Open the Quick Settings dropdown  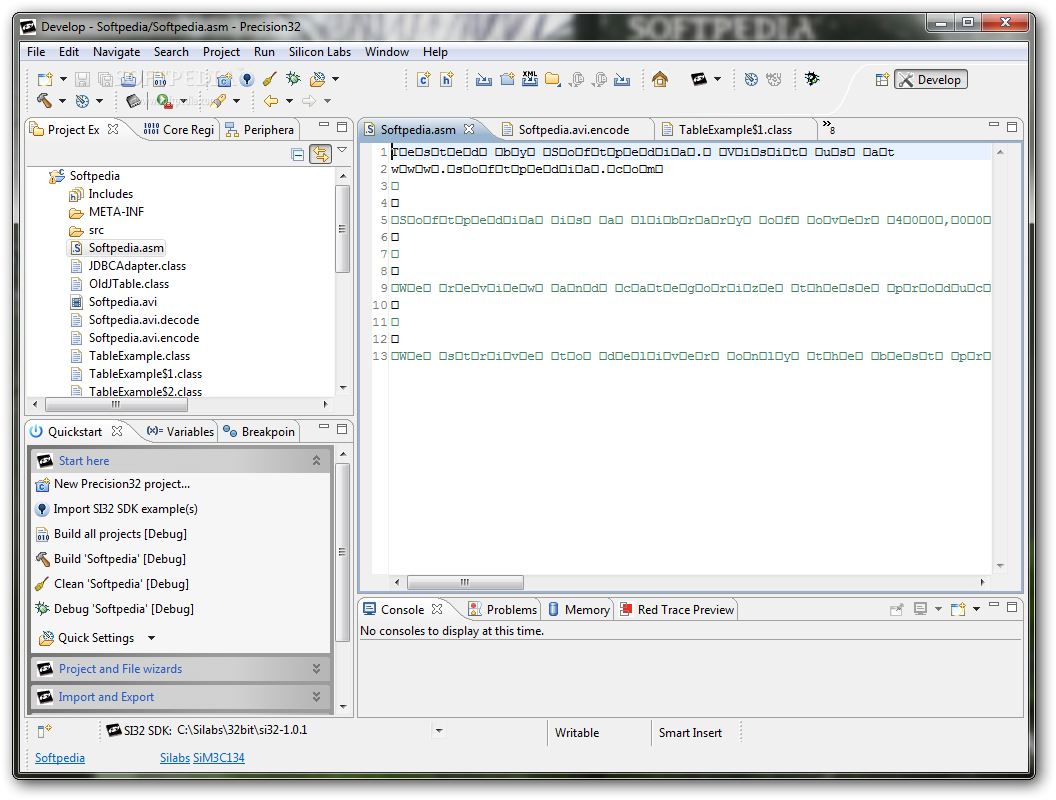click(x=152, y=638)
